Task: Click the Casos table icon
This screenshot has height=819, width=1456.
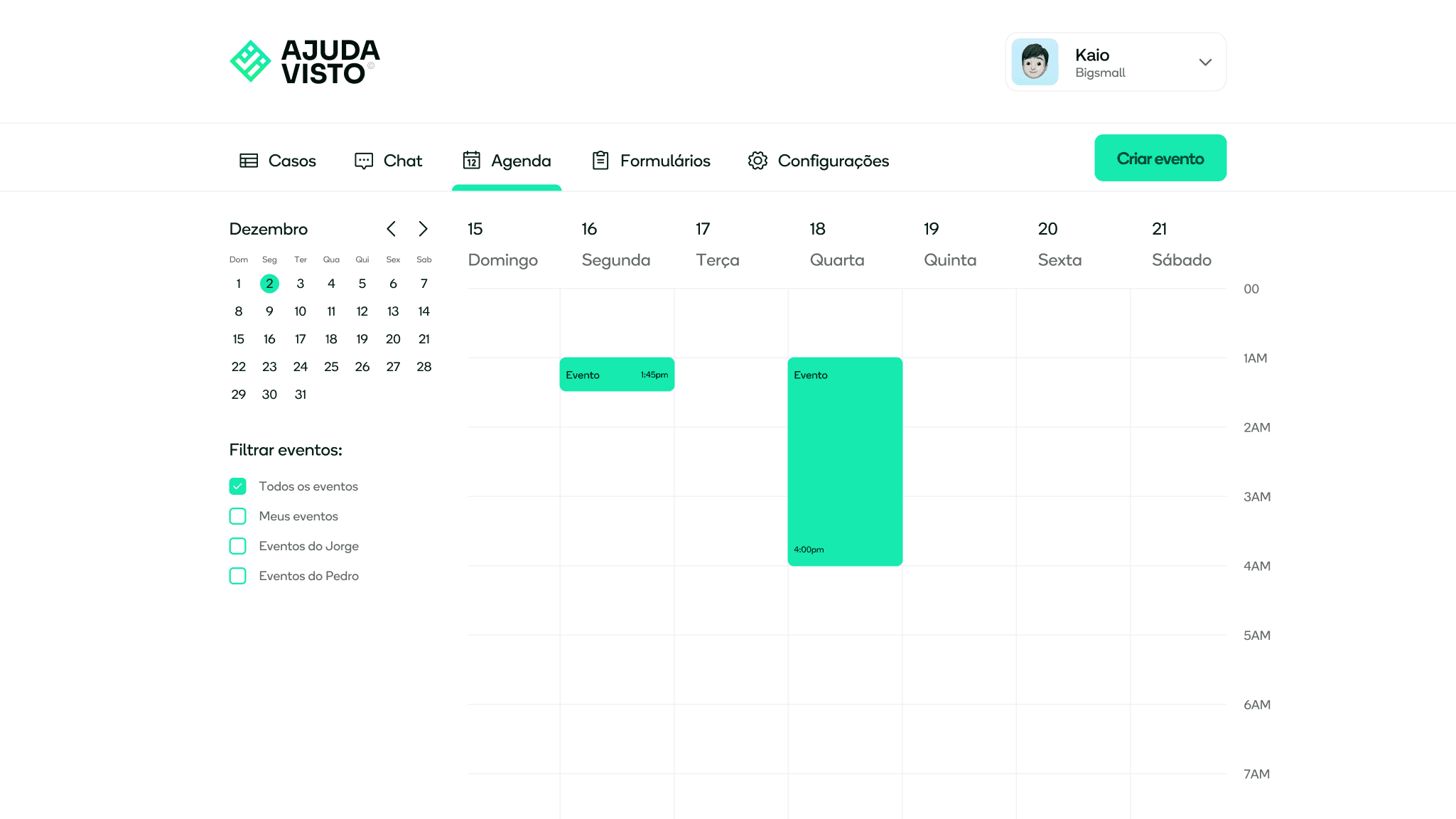Action: click(x=249, y=161)
